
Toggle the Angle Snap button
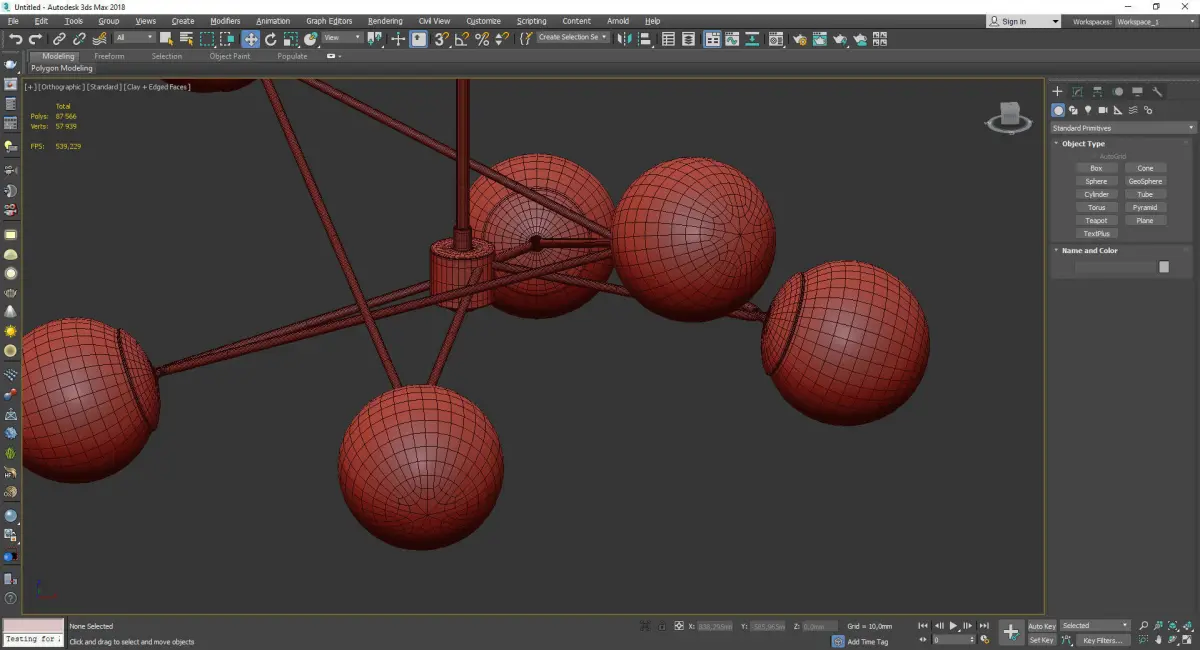pyautogui.click(x=461, y=39)
